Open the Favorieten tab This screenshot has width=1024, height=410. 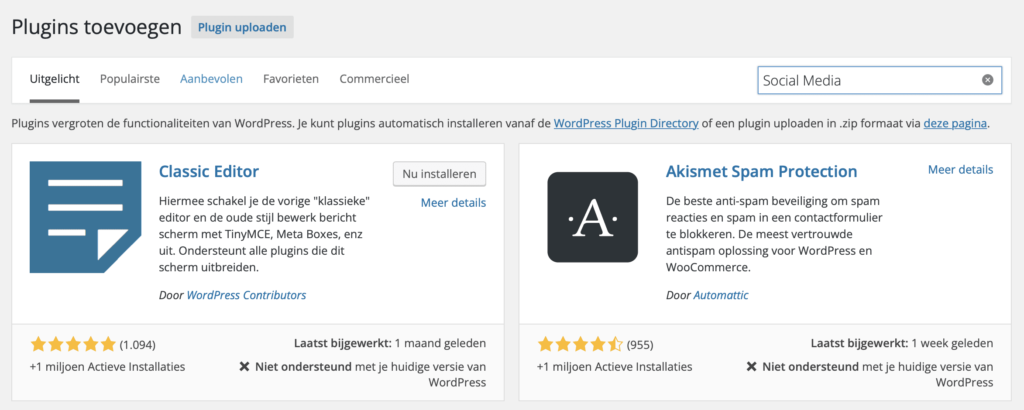coord(291,80)
